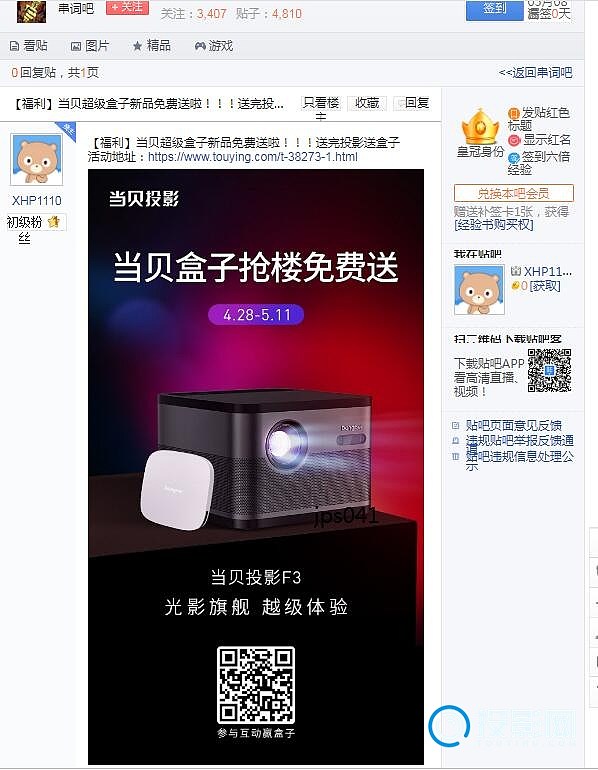598x770 pixels.
Task: Click the 回复 reply button
Action: (413, 103)
